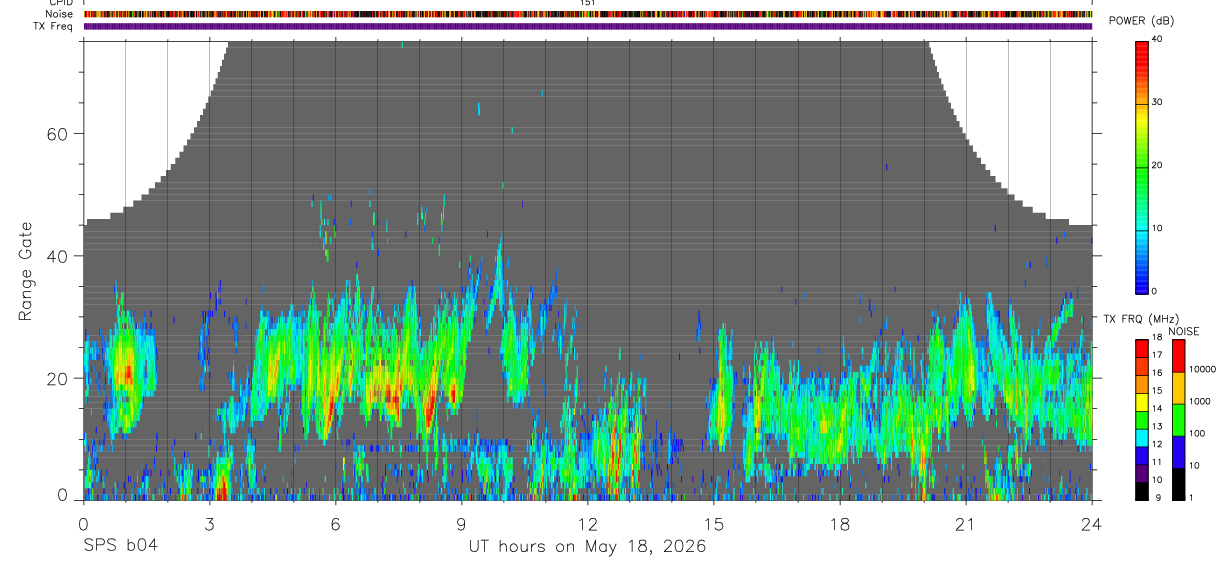Click the cyan 12 MHz TX FRQ swatch
Viewport: 1228px width, 567px height.
tap(1142, 437)
